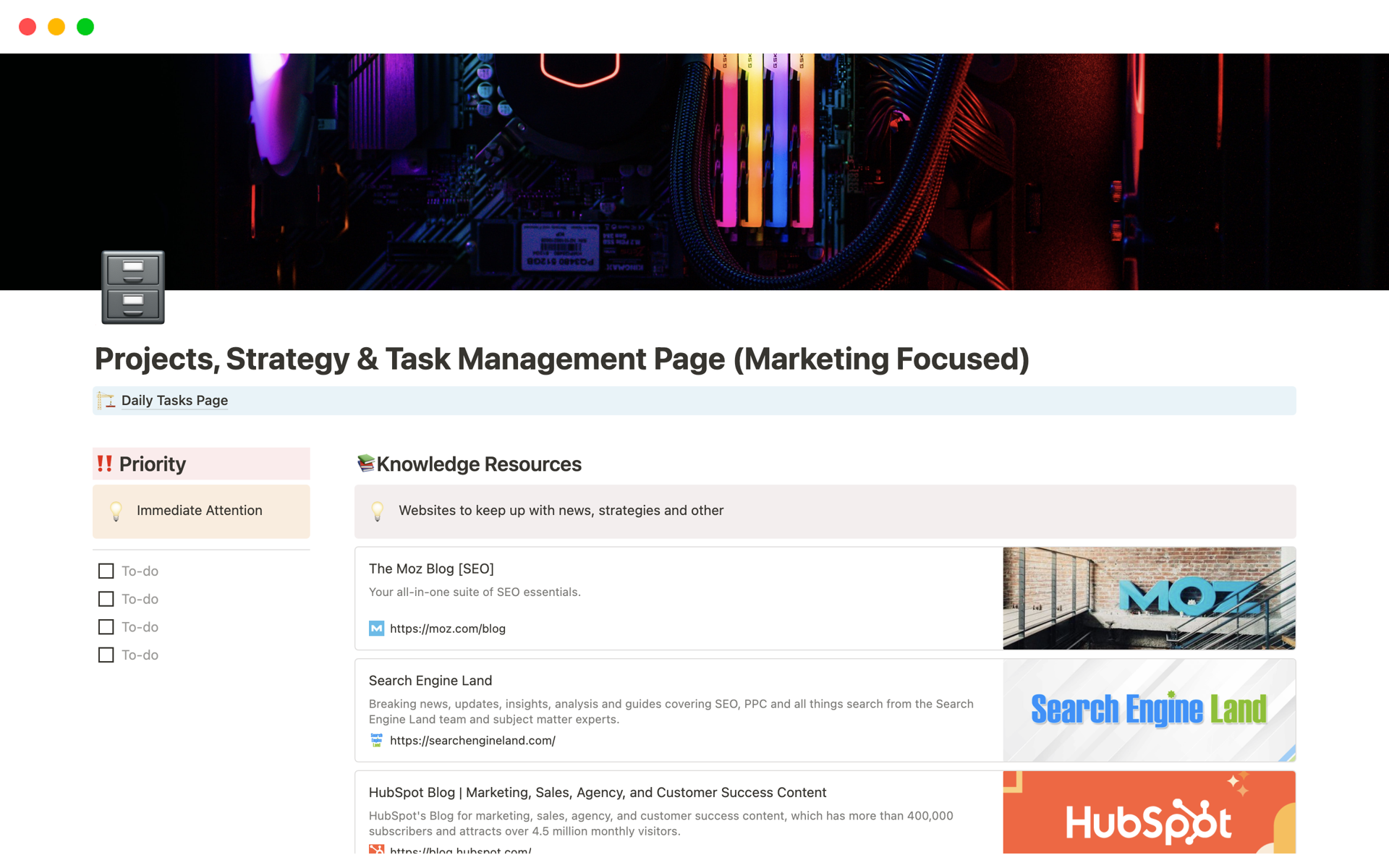The height and width of the screenshot is (868, 1389).
Task: Click the Search Engine Land favicon beside its URL
Action: [376, 740]
